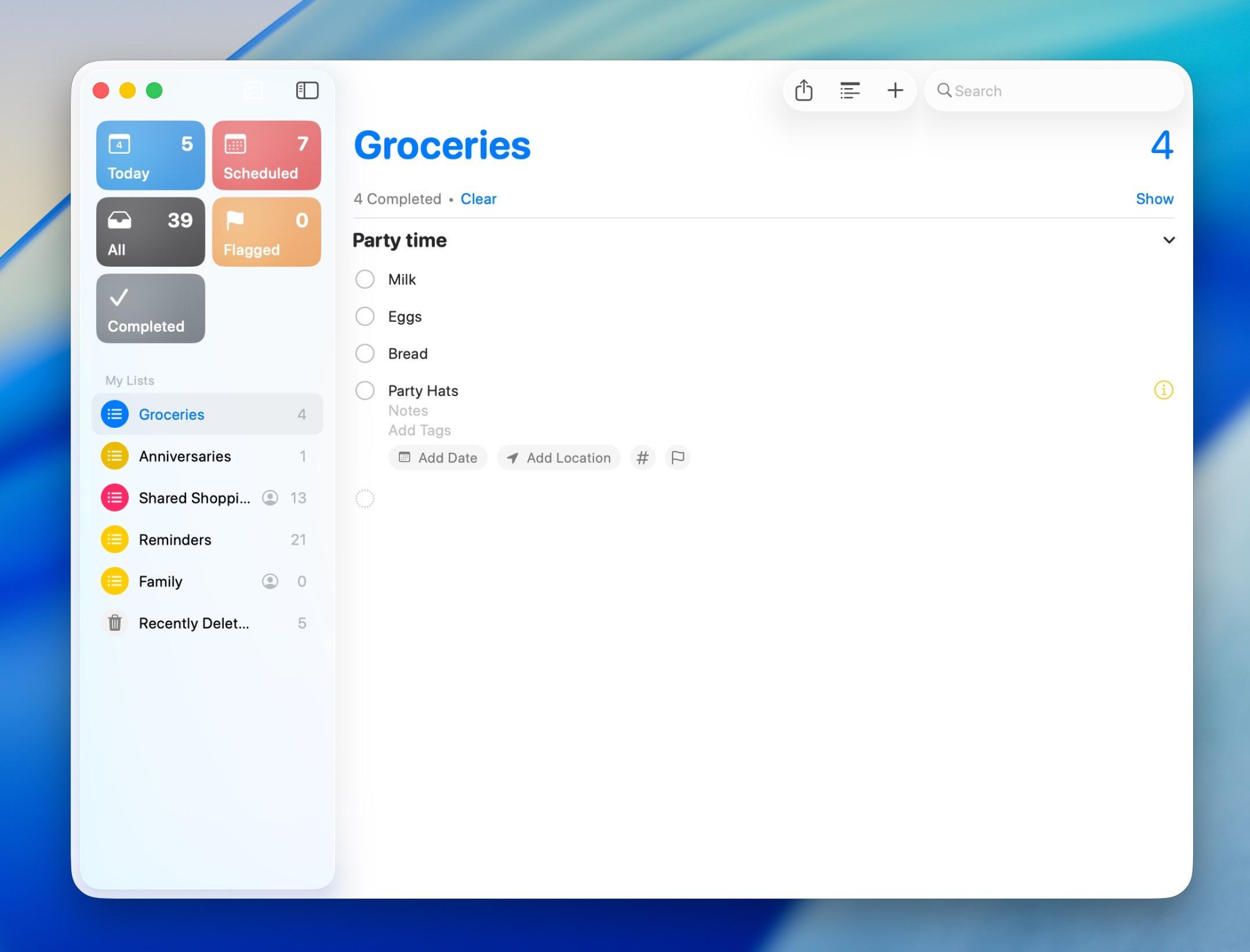Click the Add Location button
This screenshot has height=952, width=1250.
(559, 458)
